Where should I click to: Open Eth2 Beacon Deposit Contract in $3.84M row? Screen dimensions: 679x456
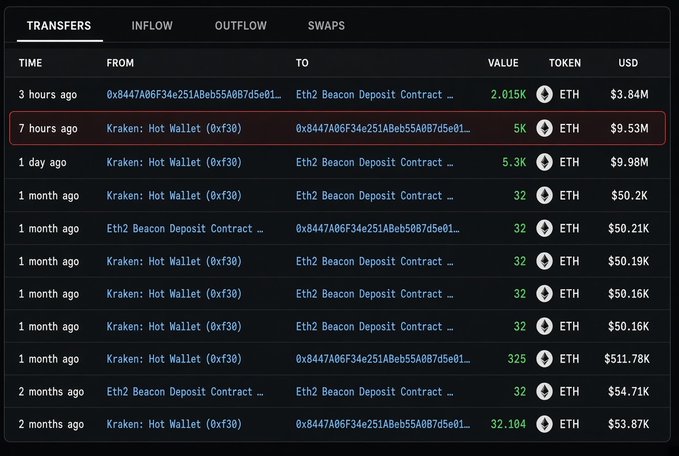pyautogui.click(x=375, y=94)
